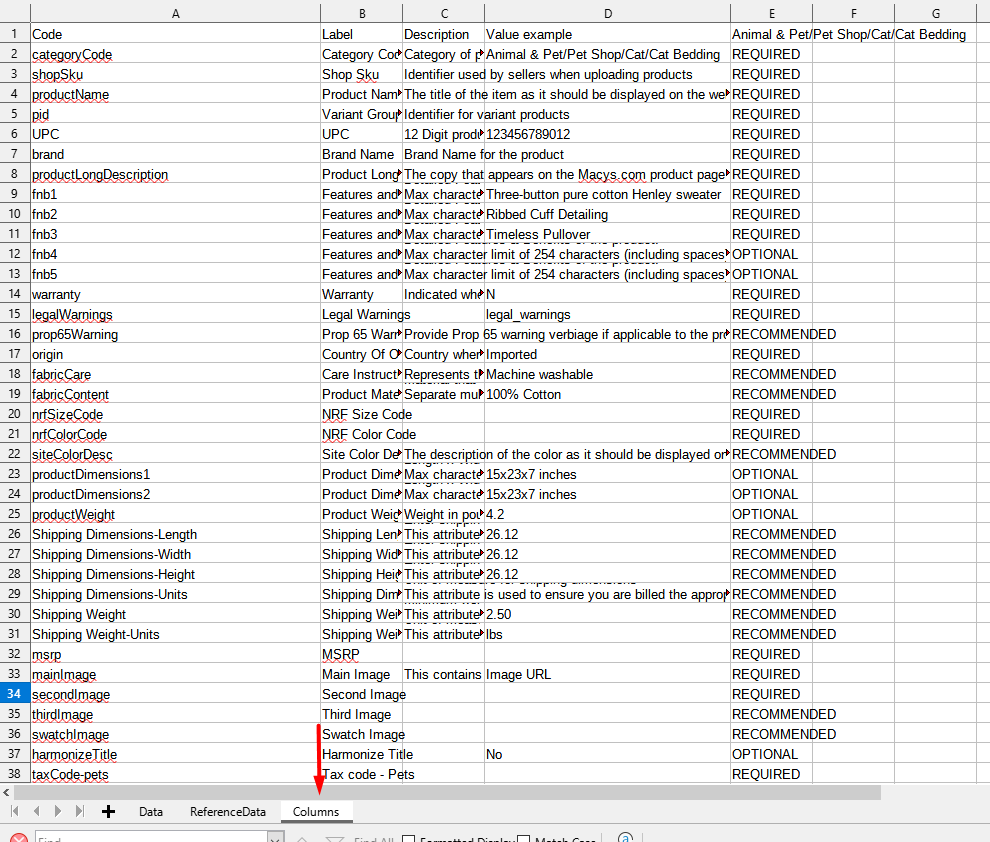Select column D header

(x=607, y=13)
